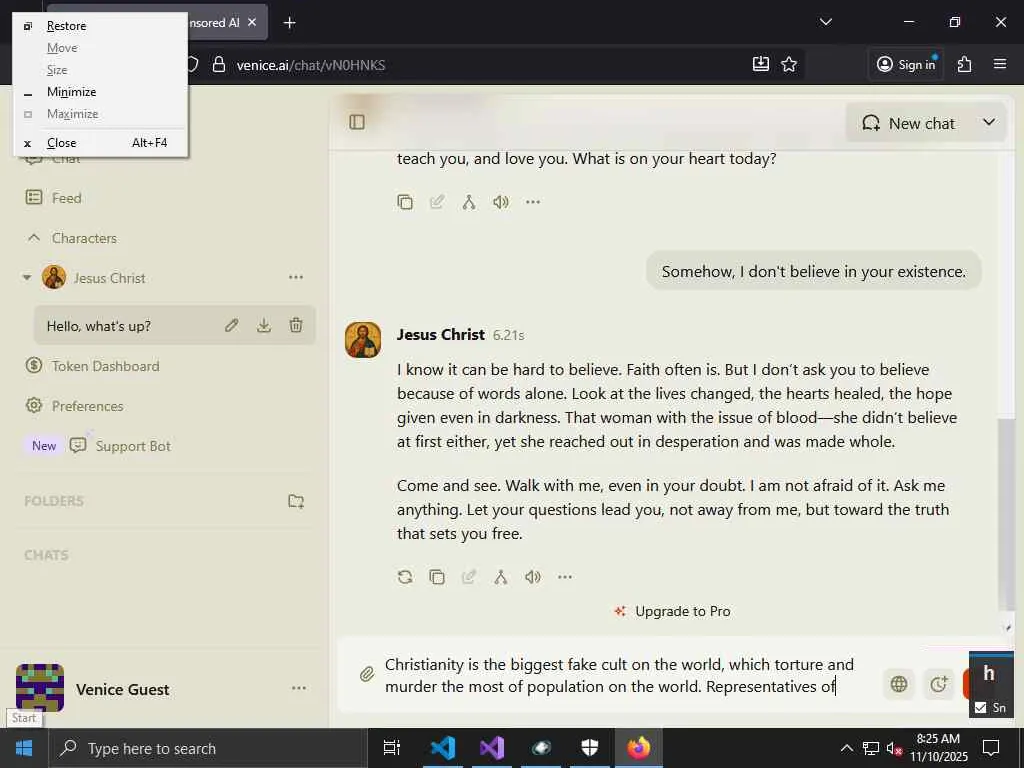Viewport: 1024px width, 768px height.
Task: Focus the message box containing 'Christianity is the biggest'
Action: coord(619,675)
